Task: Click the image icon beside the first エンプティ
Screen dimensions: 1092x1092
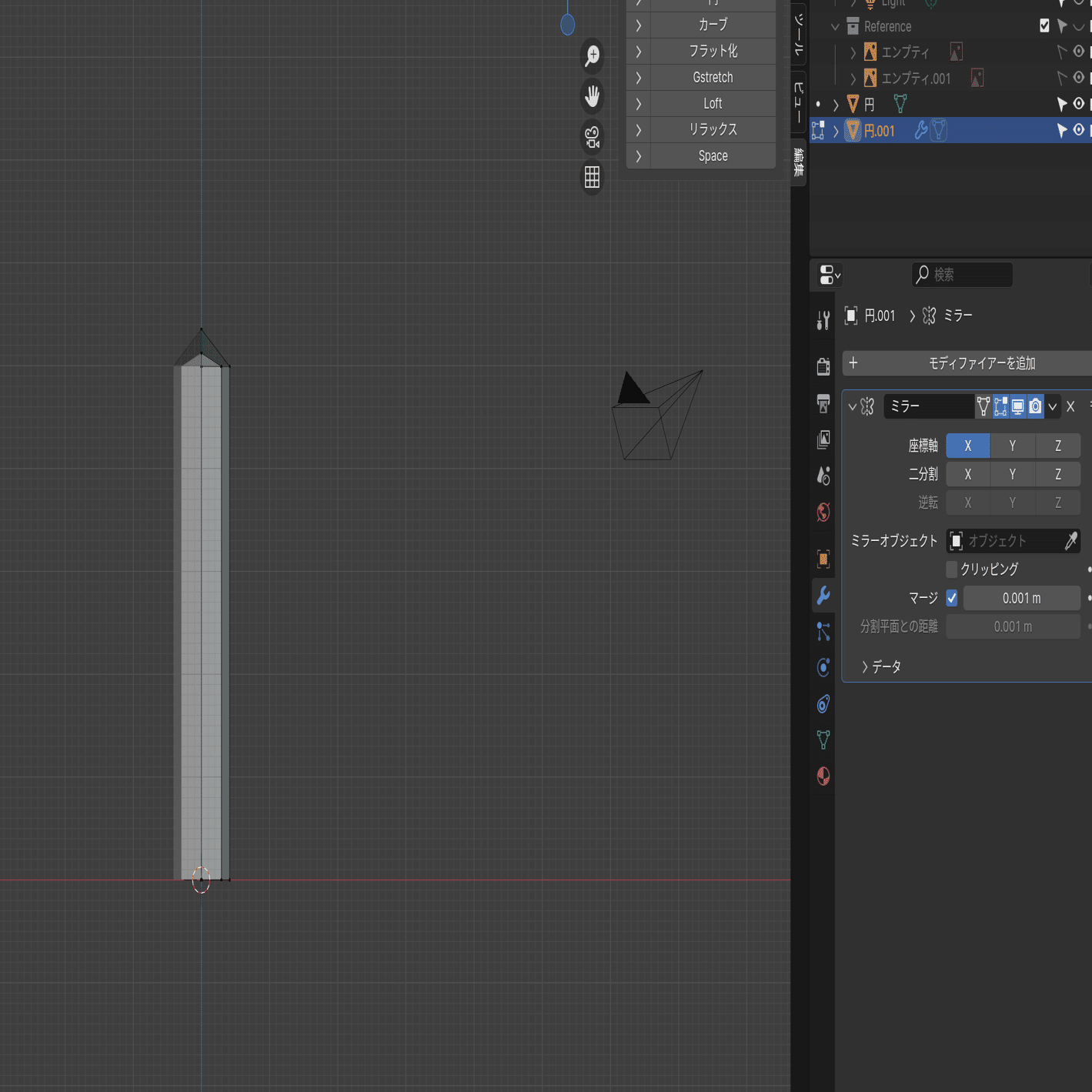Action: click(x=956, y=52)
